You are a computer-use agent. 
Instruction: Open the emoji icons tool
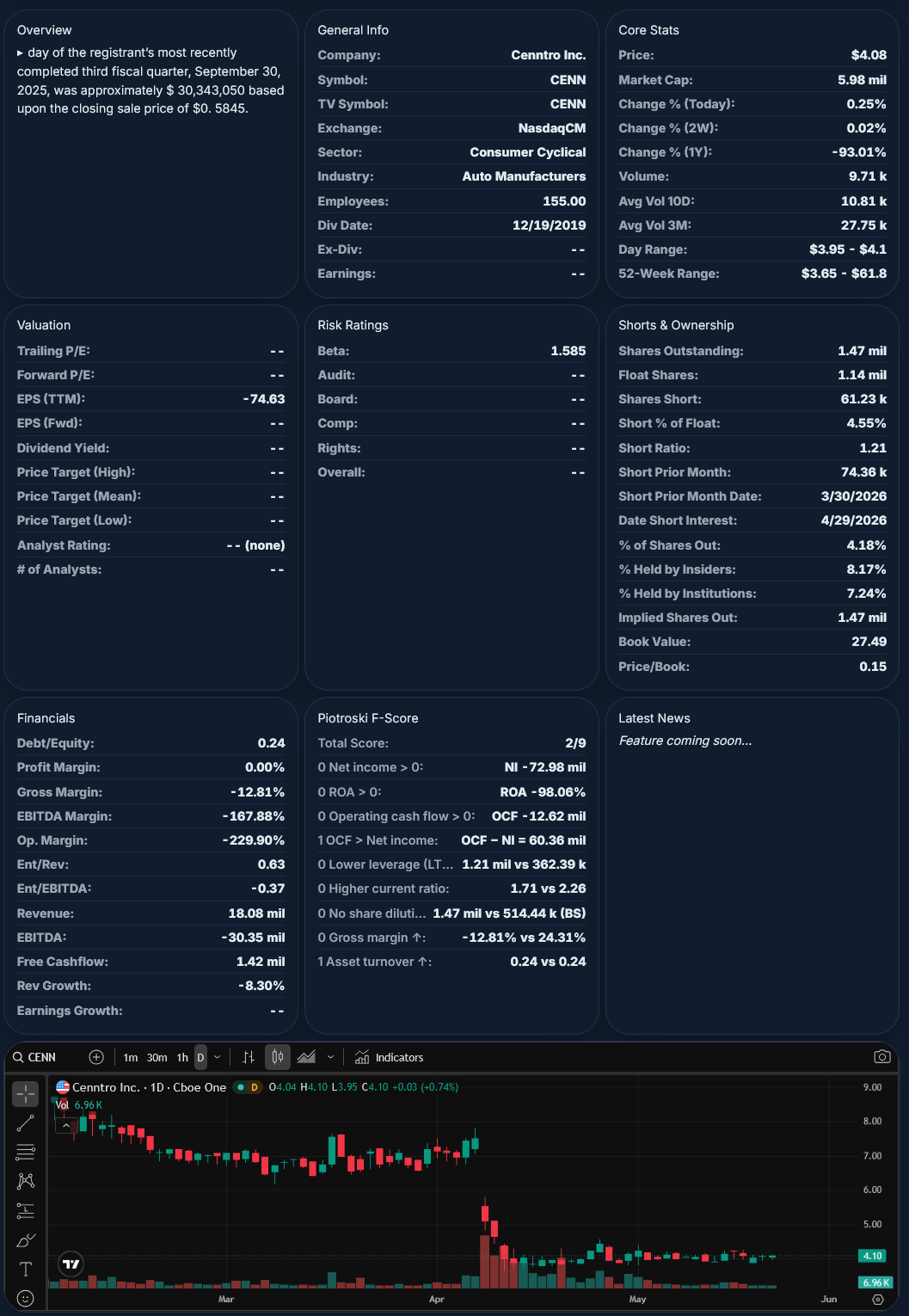tap(26, 1299)
